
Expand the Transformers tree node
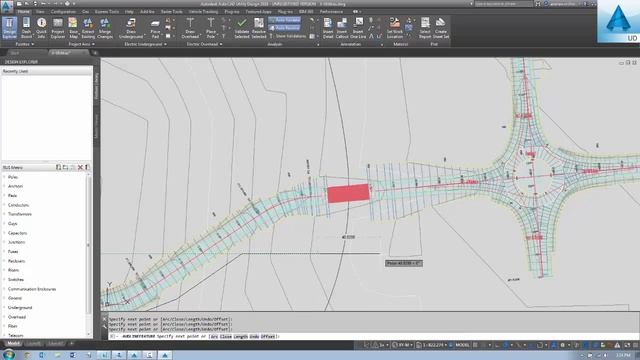4,214
